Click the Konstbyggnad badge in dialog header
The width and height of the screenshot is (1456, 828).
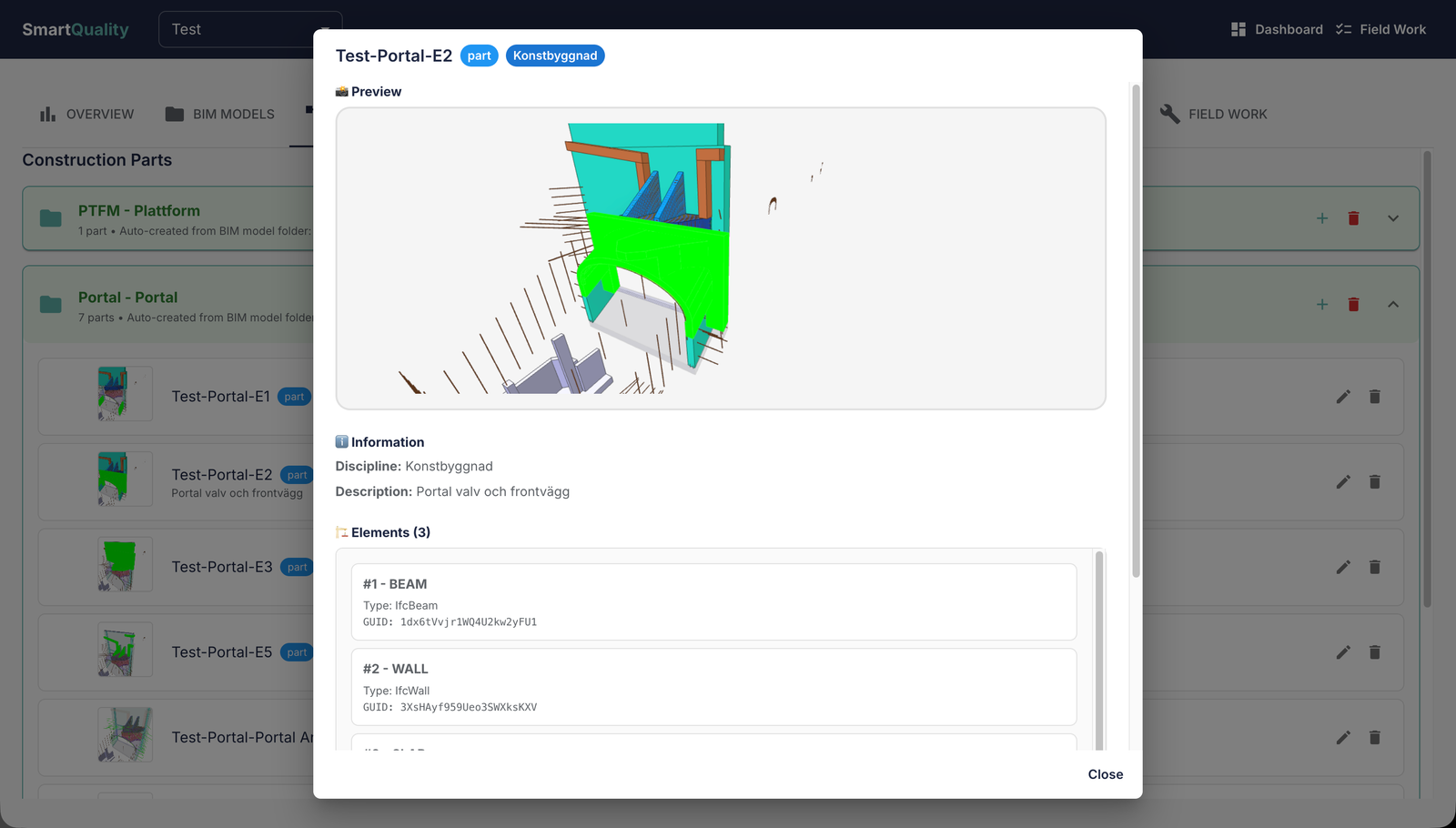[555, 56]
